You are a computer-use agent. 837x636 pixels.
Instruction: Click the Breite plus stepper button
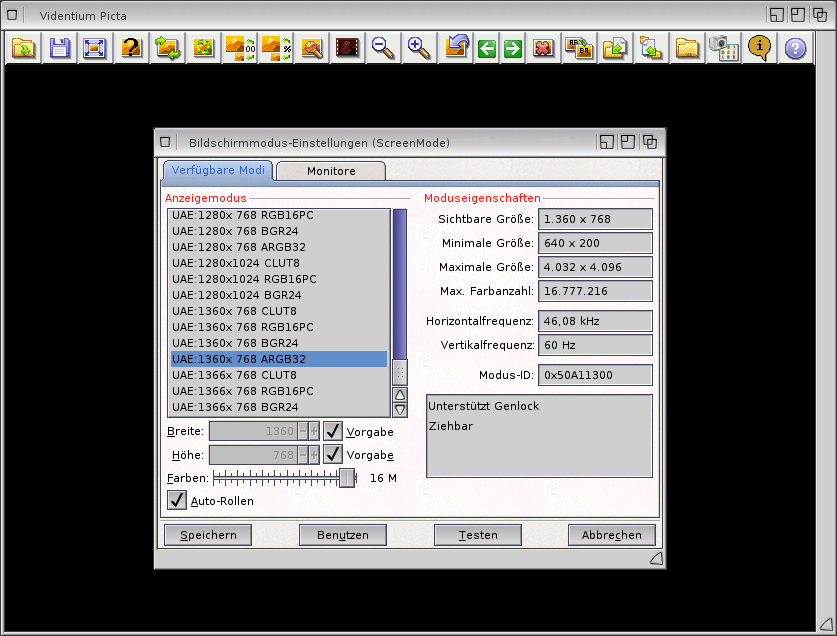click(314, 431)
